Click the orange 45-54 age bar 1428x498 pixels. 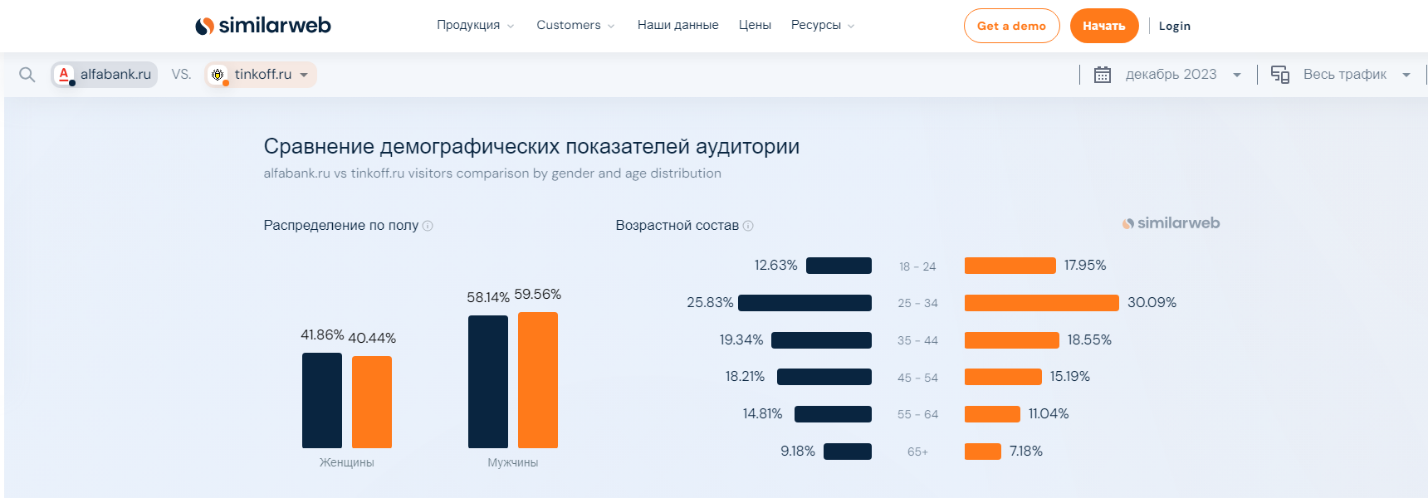tap(1004, 377)
